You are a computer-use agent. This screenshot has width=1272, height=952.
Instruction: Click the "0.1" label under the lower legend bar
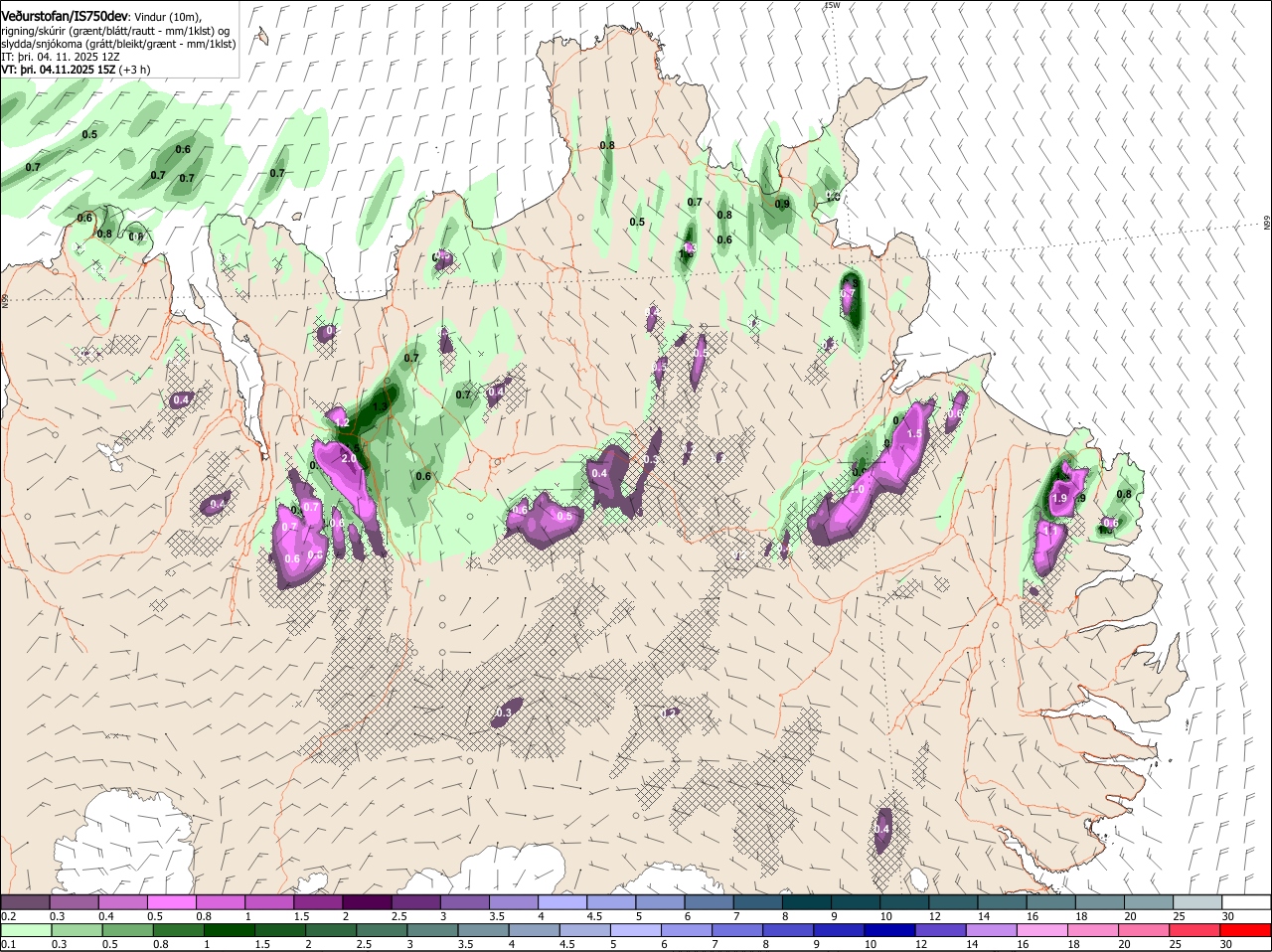tap(8, 944)
